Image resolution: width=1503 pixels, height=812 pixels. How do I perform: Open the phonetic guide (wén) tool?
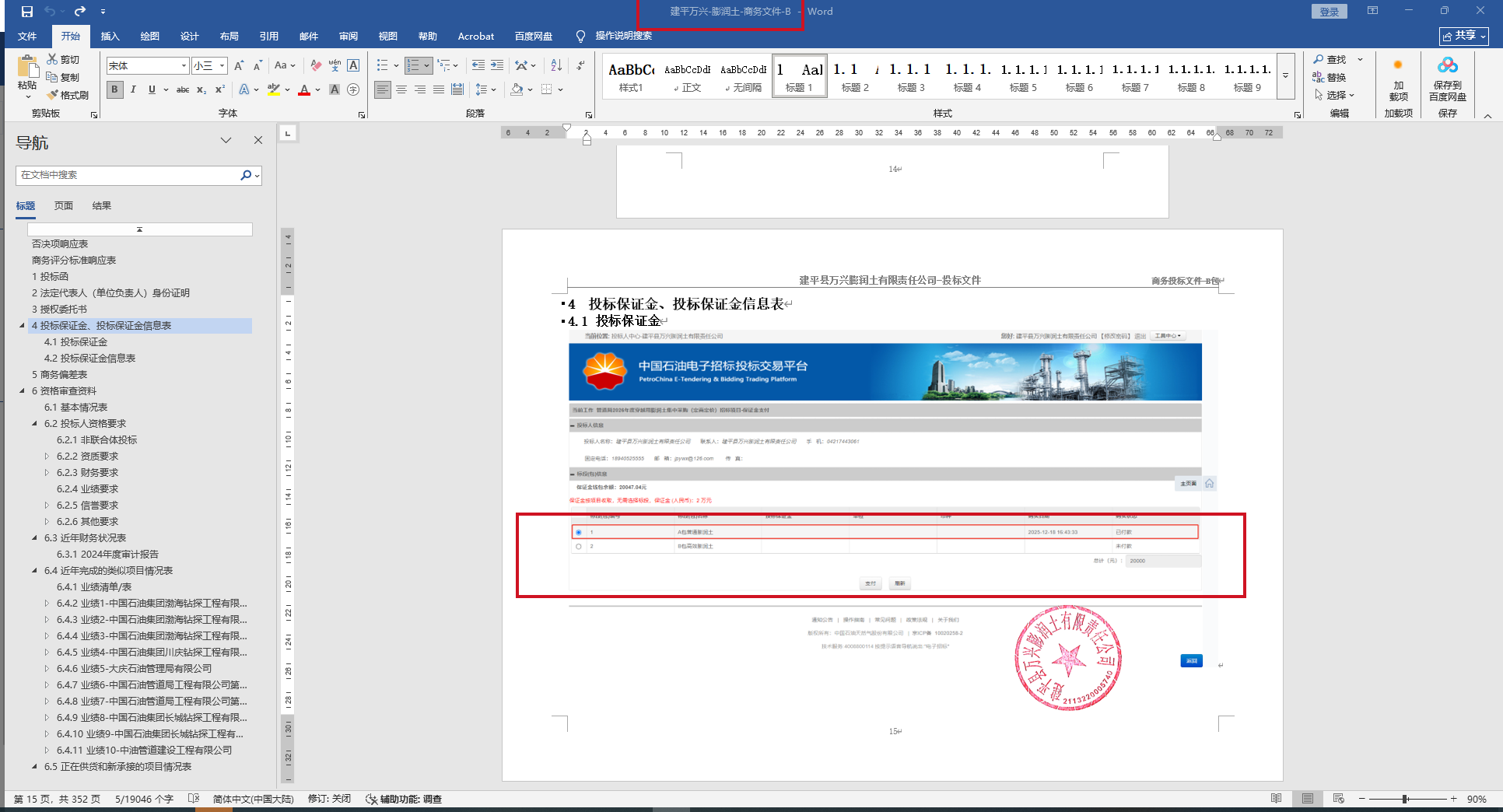pos(335,65)
